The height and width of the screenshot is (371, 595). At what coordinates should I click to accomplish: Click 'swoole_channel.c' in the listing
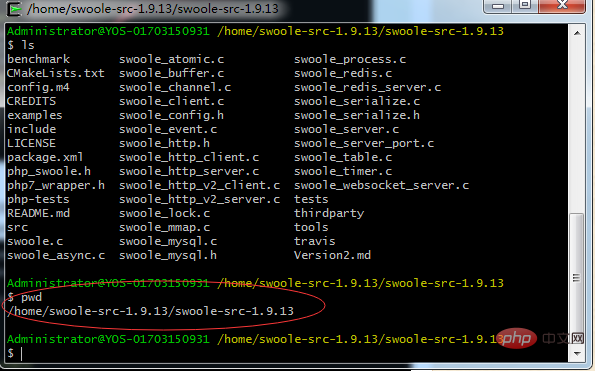click(x=175, y=87)
